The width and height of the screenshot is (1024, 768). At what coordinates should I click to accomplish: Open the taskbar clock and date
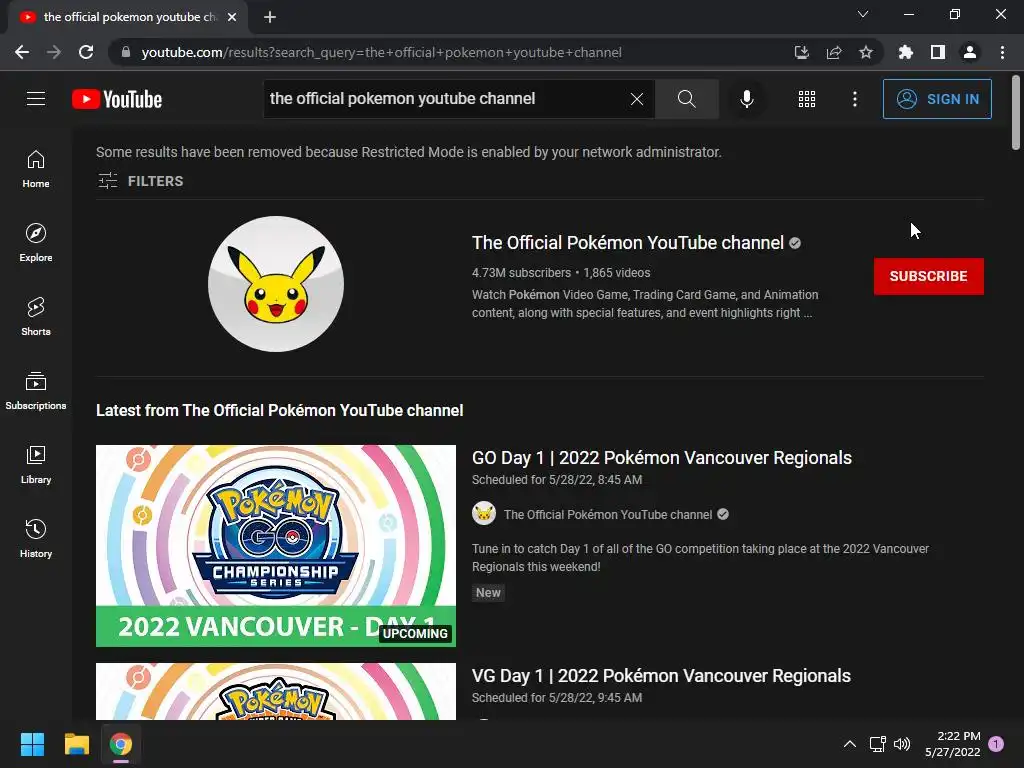[x=953, y=744]
